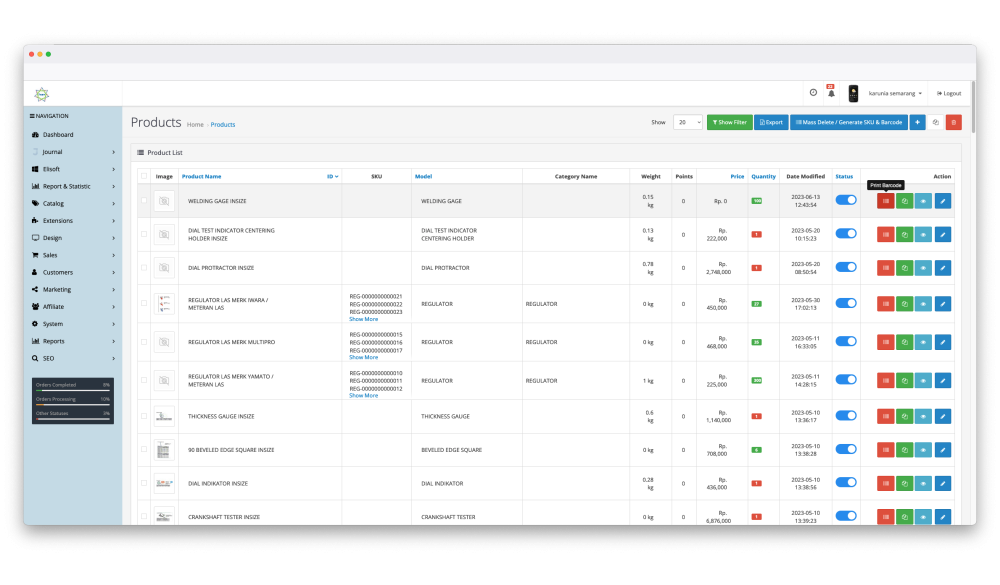Click edit pencil for DIAL PROTRACTOR INSIZE
Image resolution: width=1000 pixels, height=585 pixels.
tap(942, 267)
